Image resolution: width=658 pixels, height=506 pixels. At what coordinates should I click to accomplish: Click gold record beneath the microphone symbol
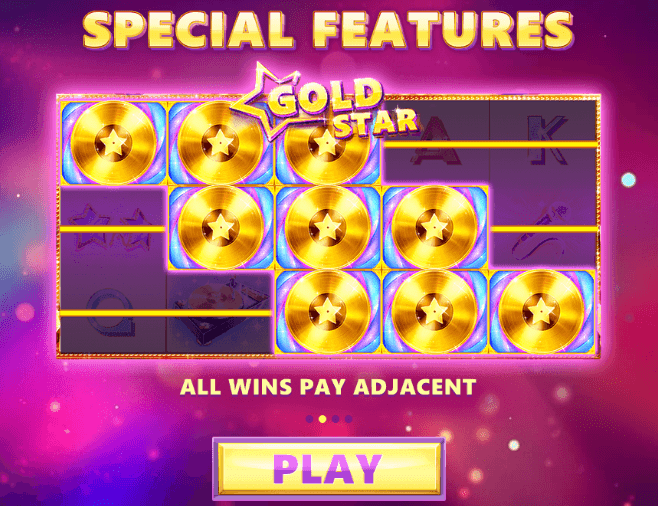click(542, 312)
